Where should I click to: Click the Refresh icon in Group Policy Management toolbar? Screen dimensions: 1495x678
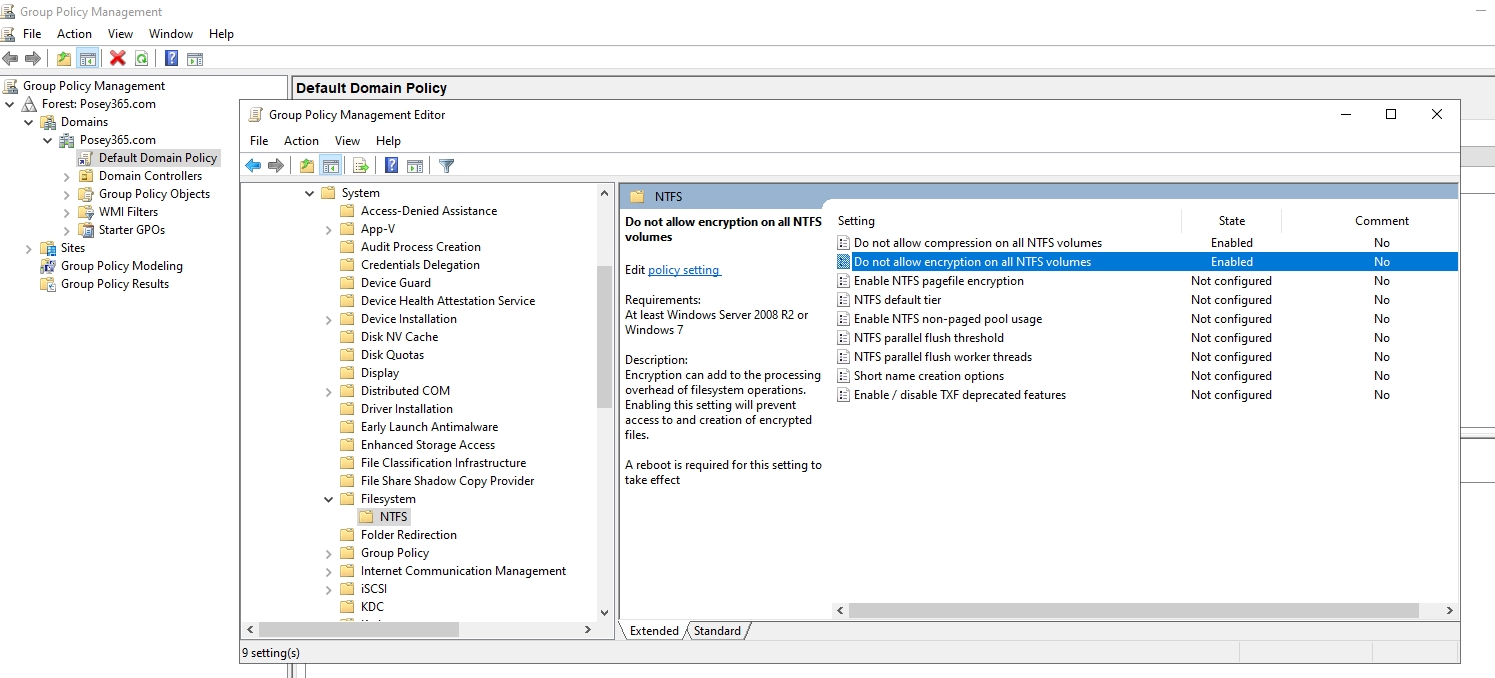(x=140, y=58)
